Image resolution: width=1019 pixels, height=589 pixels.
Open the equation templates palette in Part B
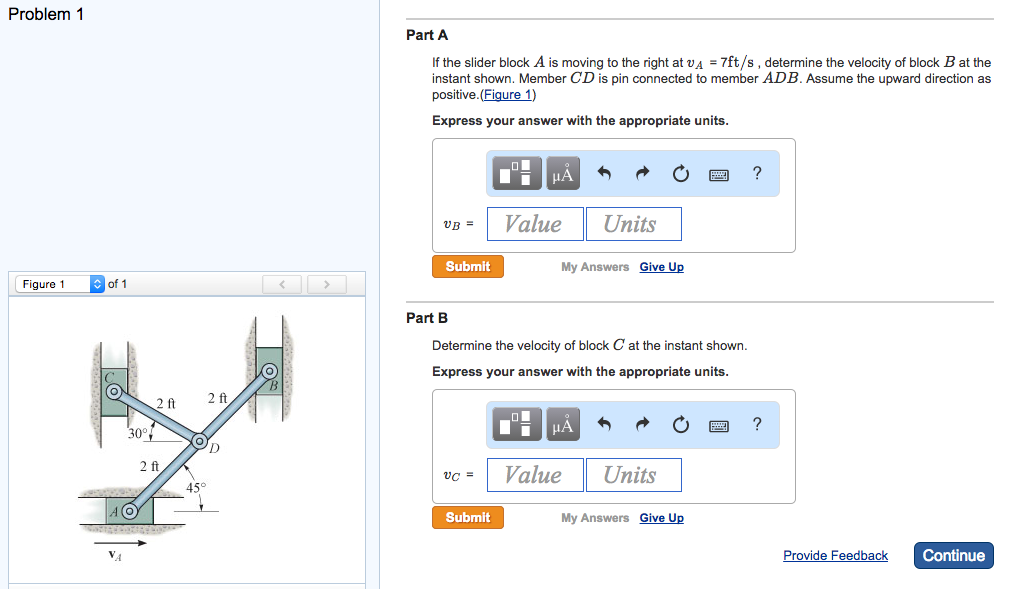[515, 424]
